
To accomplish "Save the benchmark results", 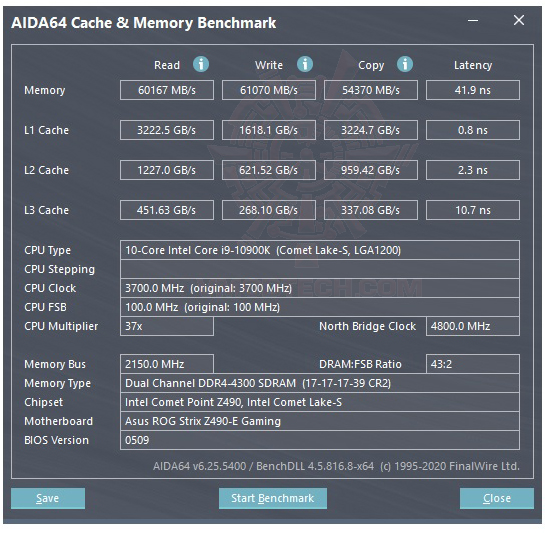I will (48, 498).
